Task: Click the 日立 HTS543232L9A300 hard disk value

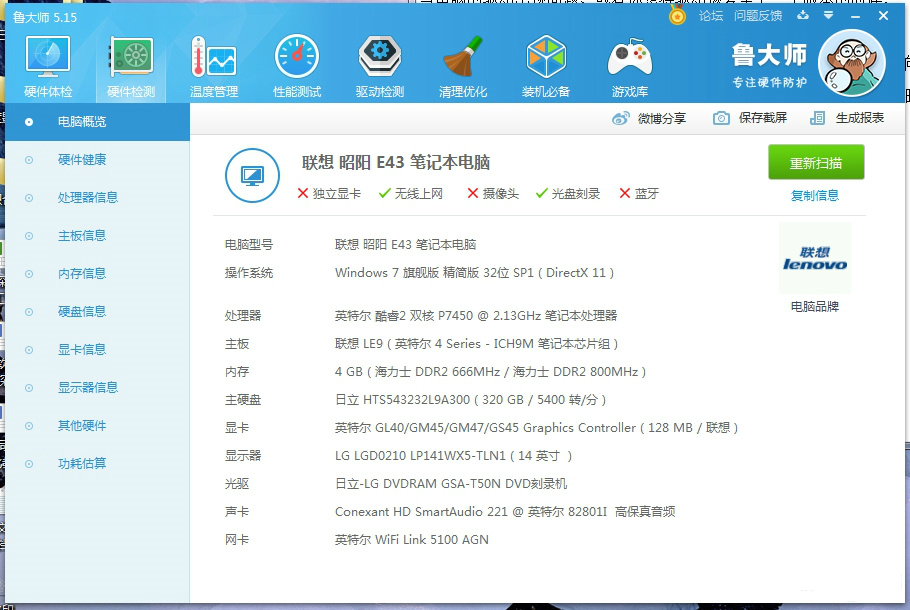Action: click(x=471, y=400)
